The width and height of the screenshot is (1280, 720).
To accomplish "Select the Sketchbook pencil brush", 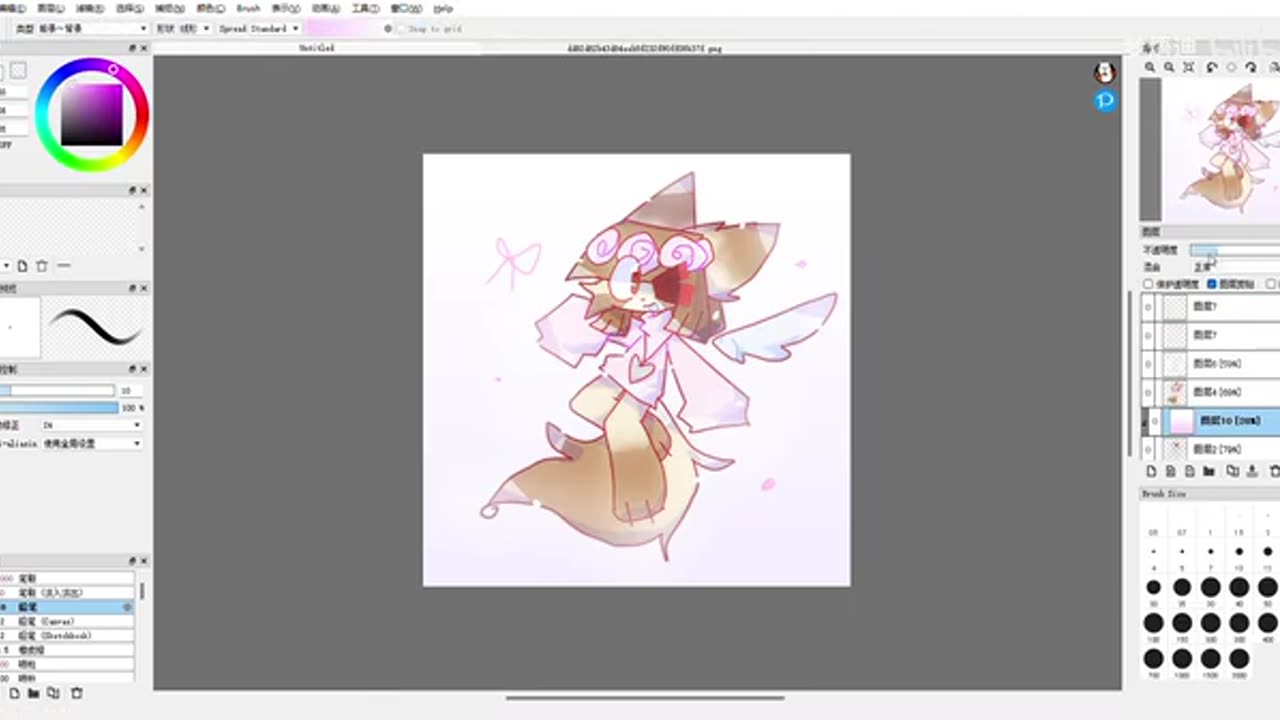I will (68, 635).
